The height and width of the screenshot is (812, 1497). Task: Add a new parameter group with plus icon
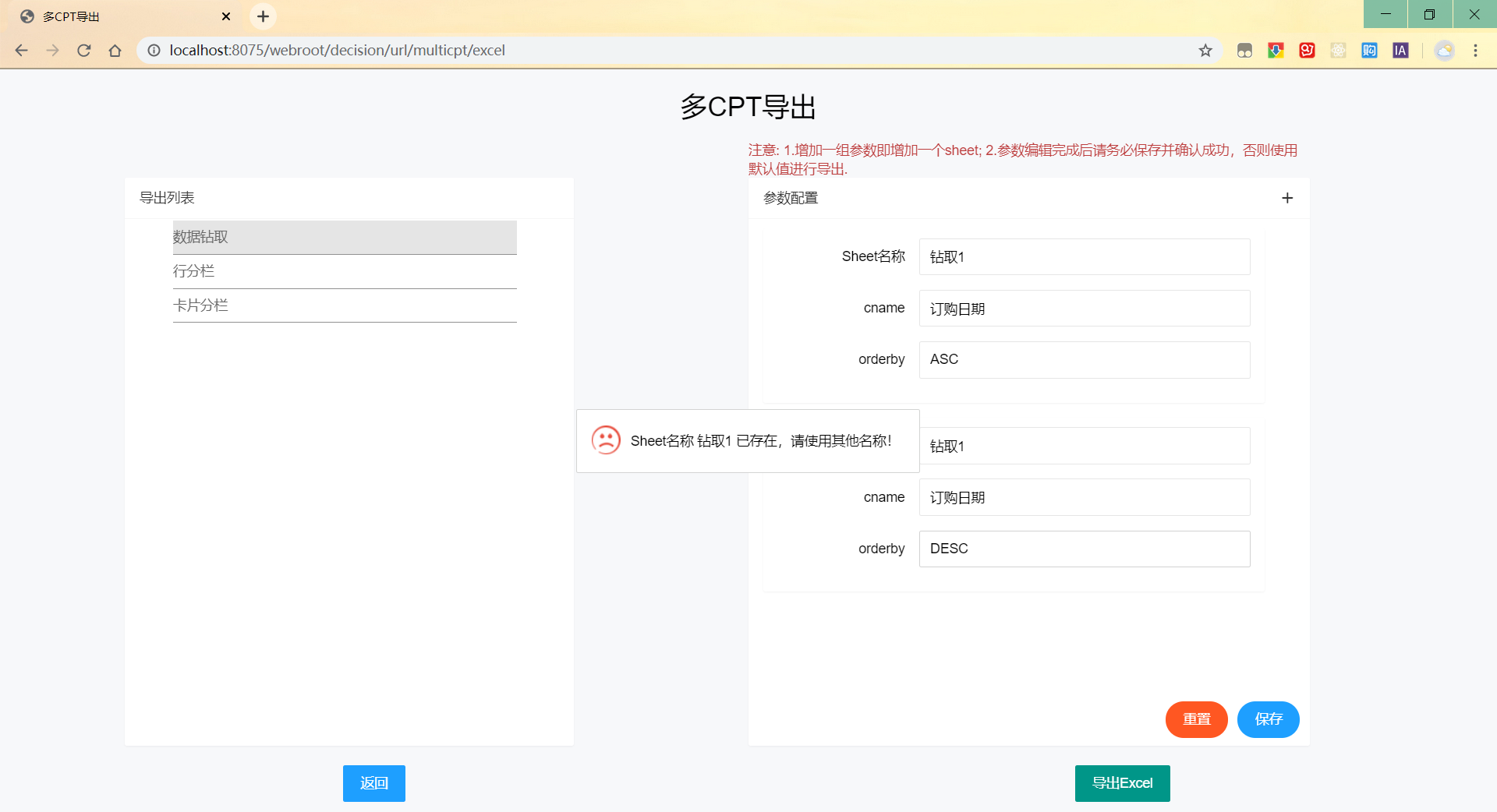(1287, 198)
